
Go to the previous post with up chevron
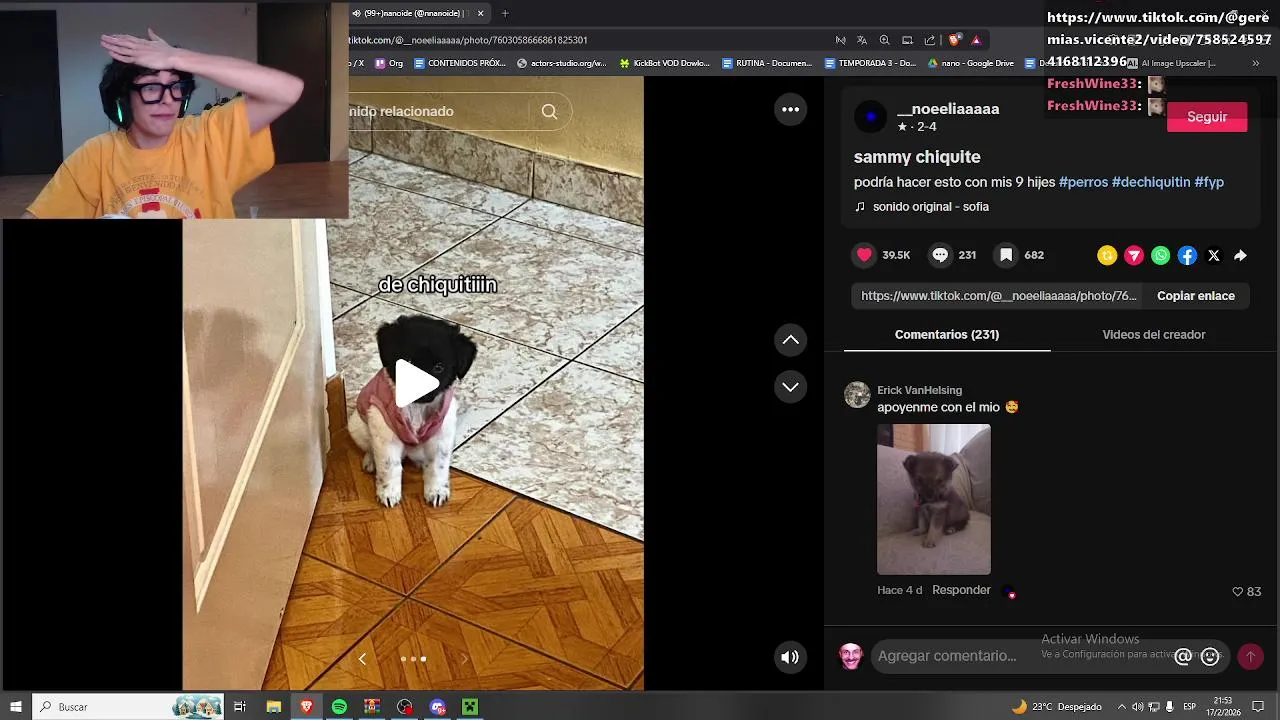pyautogui.click(x=790, y=340)
